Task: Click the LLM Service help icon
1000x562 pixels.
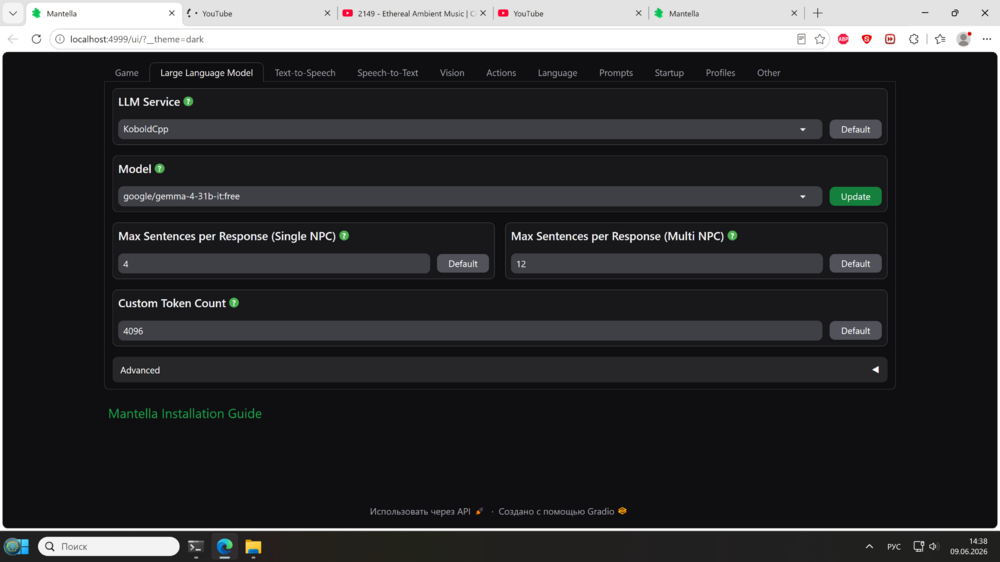Action: point(188,101)
